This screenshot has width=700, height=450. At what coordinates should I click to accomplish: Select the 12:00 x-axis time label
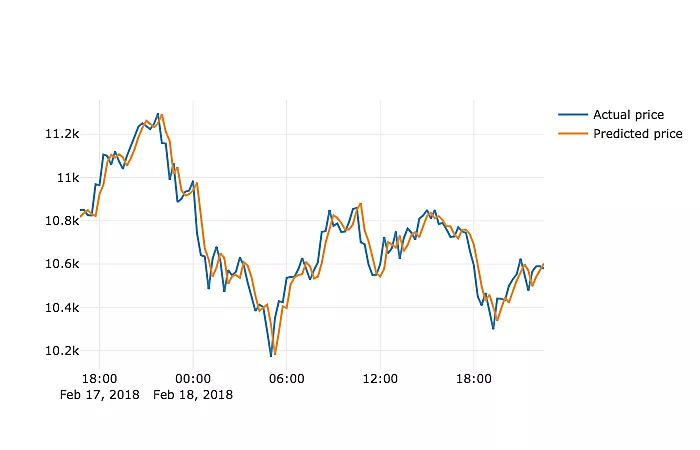point(380,379)
